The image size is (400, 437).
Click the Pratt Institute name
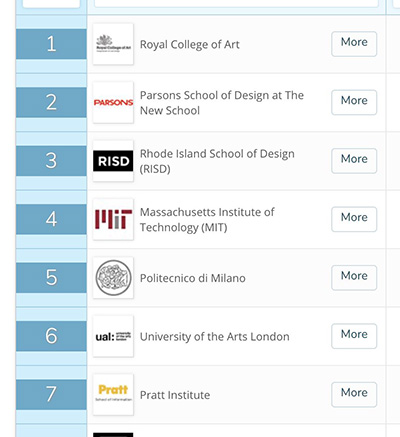click(175, 395)
